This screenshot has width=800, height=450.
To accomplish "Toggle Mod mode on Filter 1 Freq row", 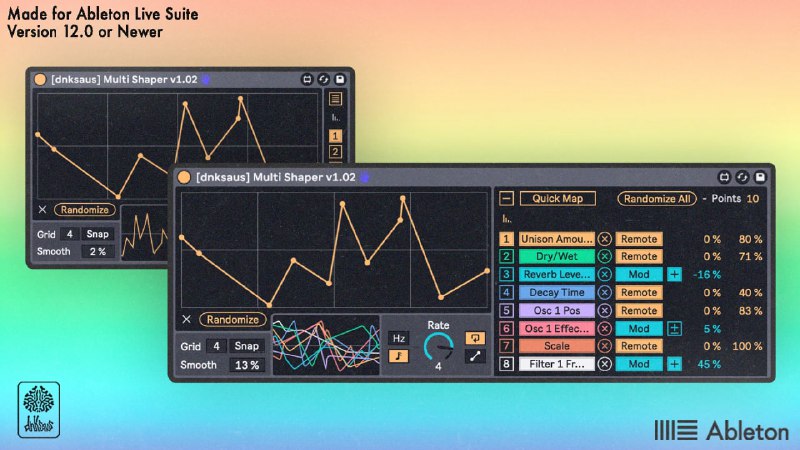I will point(639,364).
